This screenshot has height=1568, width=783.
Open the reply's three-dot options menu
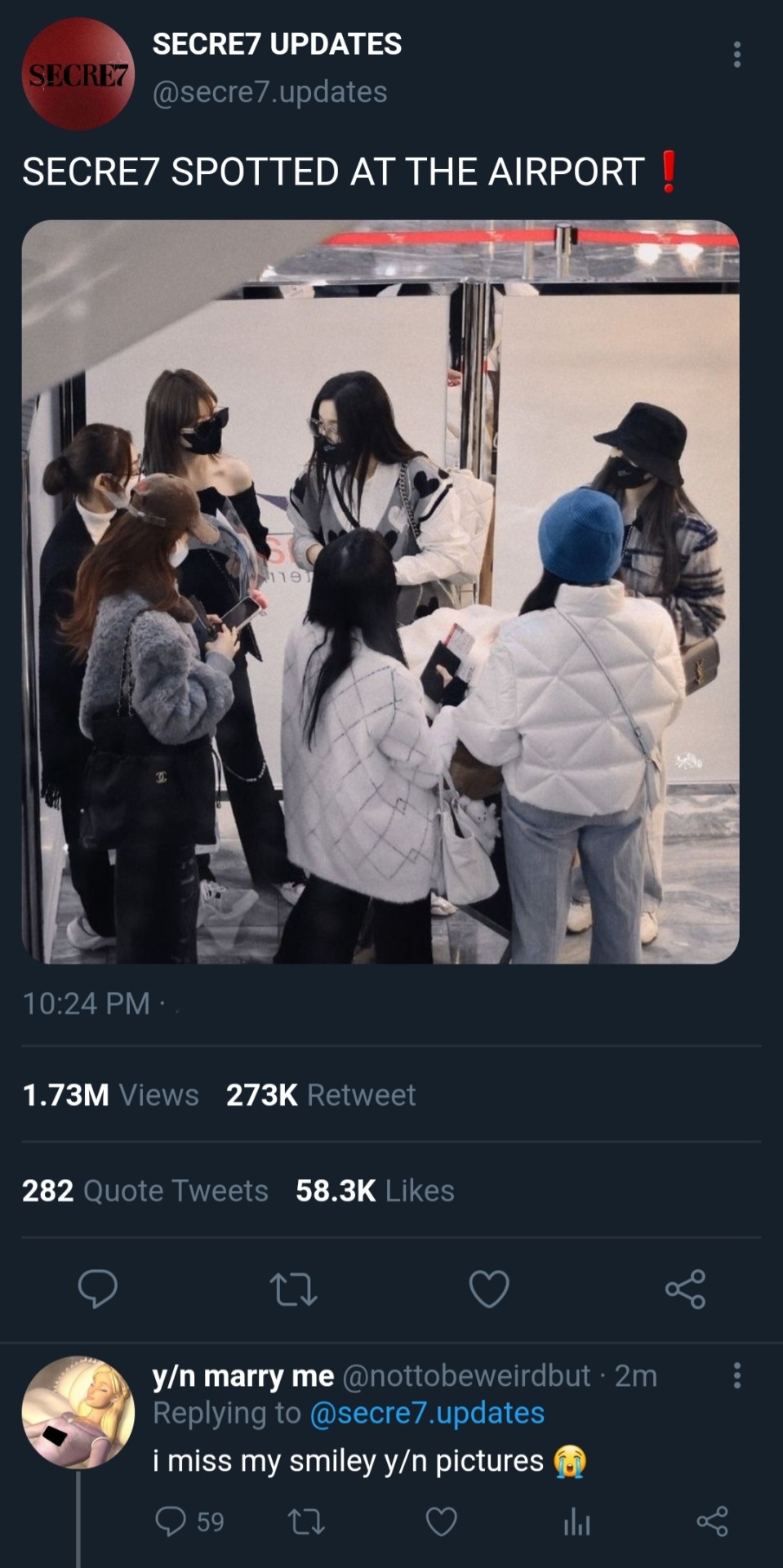[737, 1375]
